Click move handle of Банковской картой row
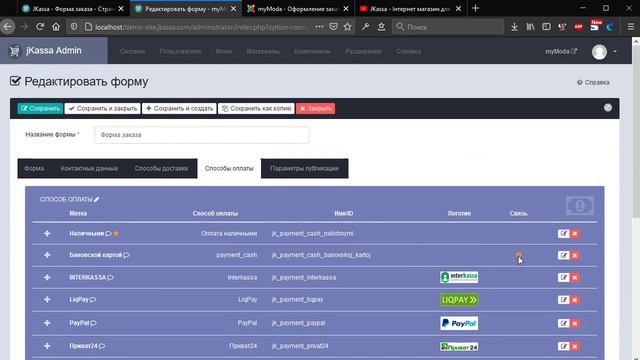 (47, 255)
